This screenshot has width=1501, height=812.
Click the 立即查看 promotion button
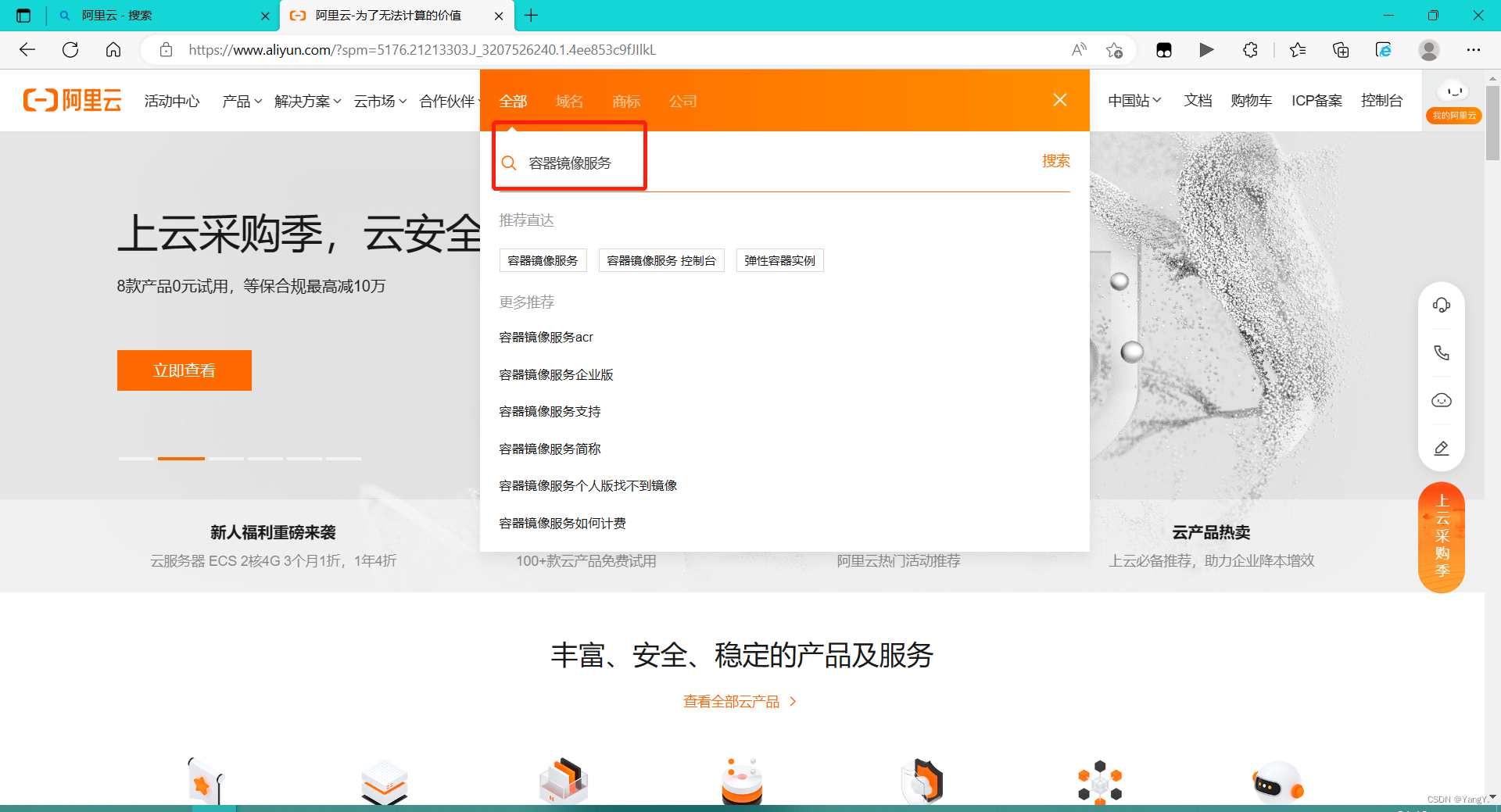pos(184,370)
